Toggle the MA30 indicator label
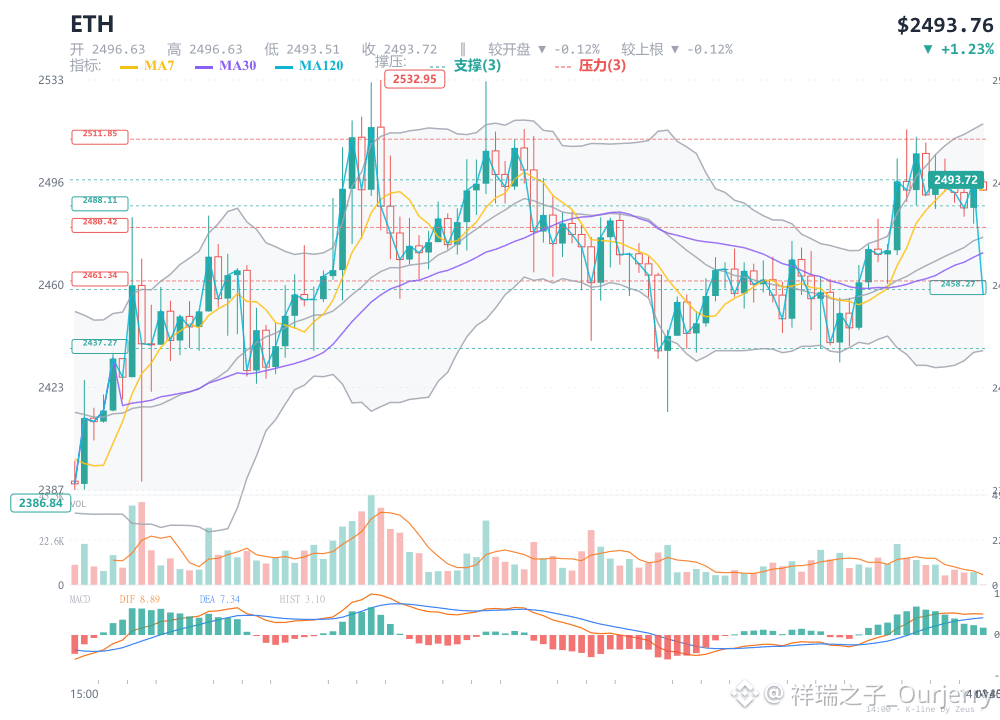Screen dimensions: 1000x720 [237, 66]
